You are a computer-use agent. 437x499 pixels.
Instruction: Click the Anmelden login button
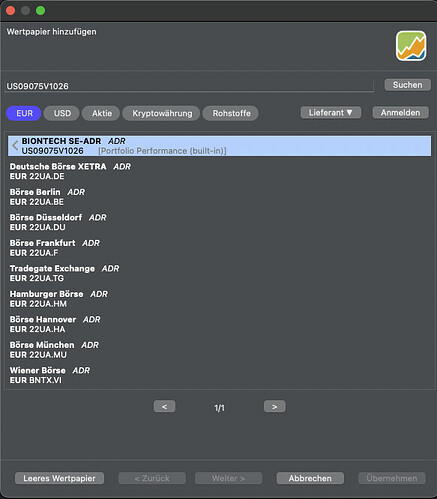(400, 113)
